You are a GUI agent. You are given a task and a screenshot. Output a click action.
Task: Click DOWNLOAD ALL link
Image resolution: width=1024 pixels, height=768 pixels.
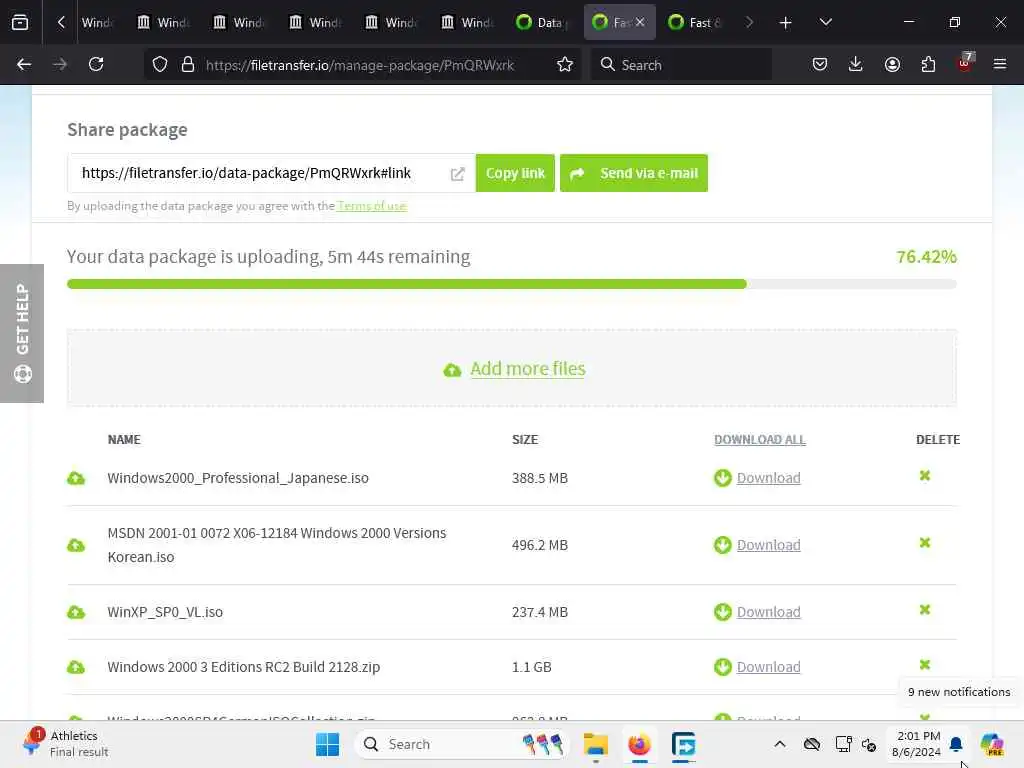(x=760, y=440)
